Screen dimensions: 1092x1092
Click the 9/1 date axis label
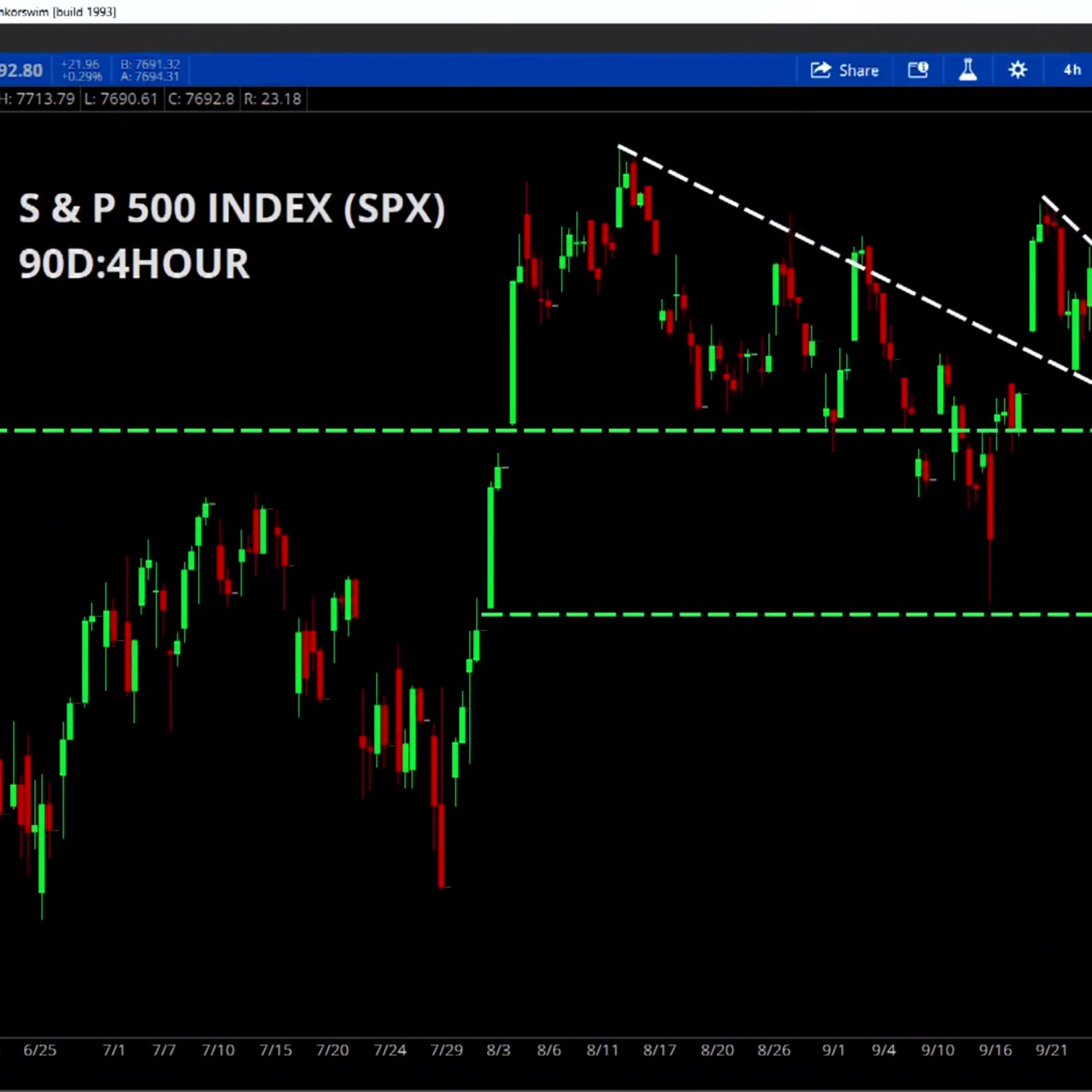point(833,1050)
